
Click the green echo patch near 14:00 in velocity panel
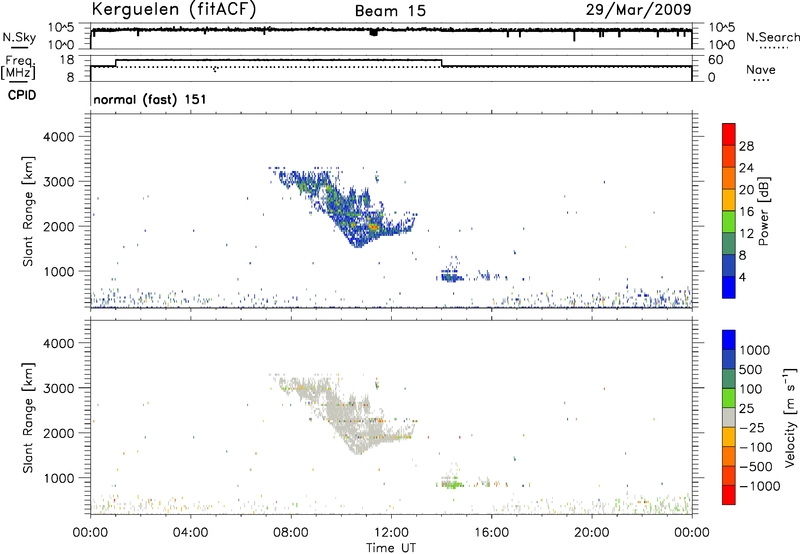[x=452, y=483]
